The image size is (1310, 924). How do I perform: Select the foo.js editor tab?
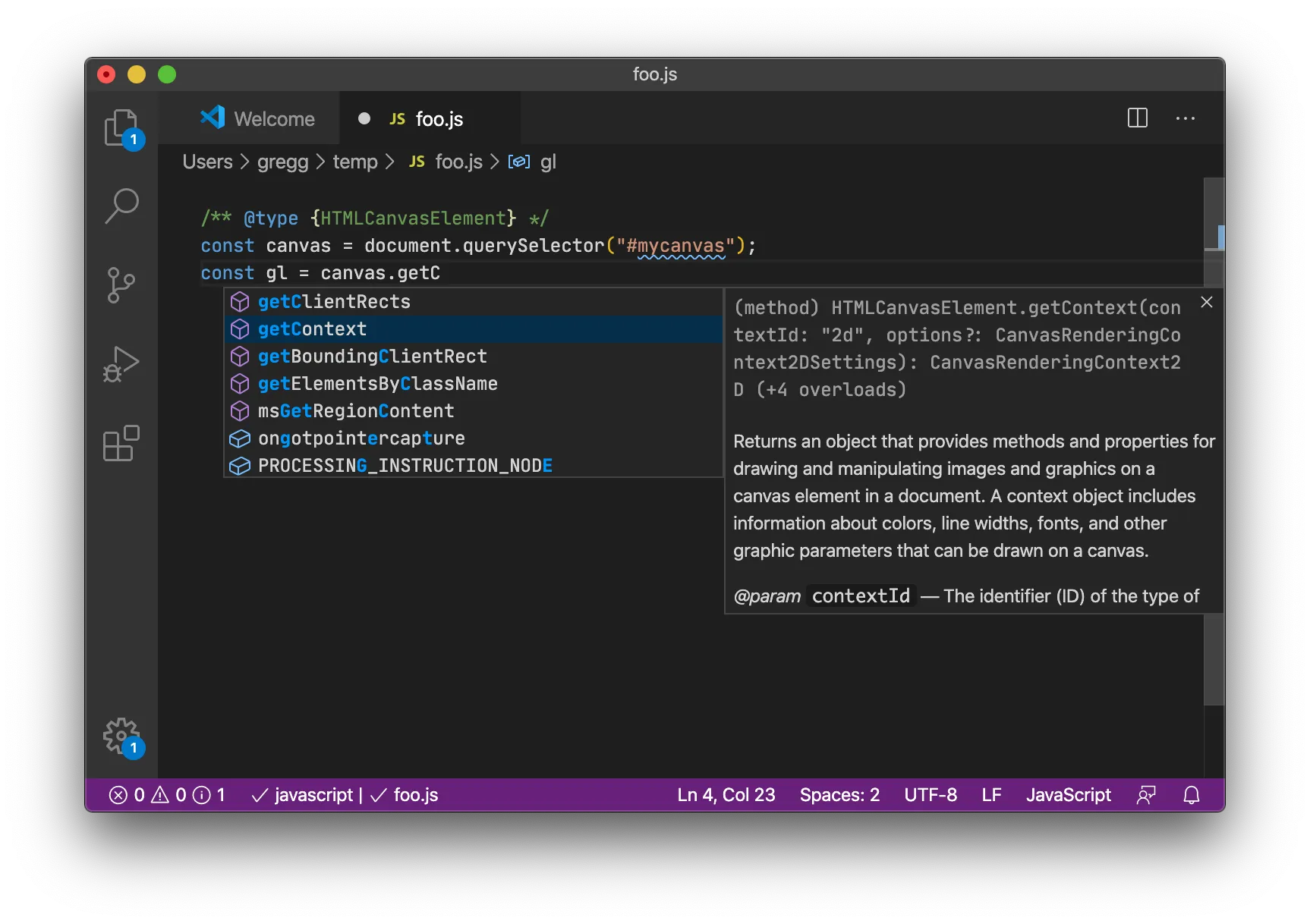[x=438, y=119]
